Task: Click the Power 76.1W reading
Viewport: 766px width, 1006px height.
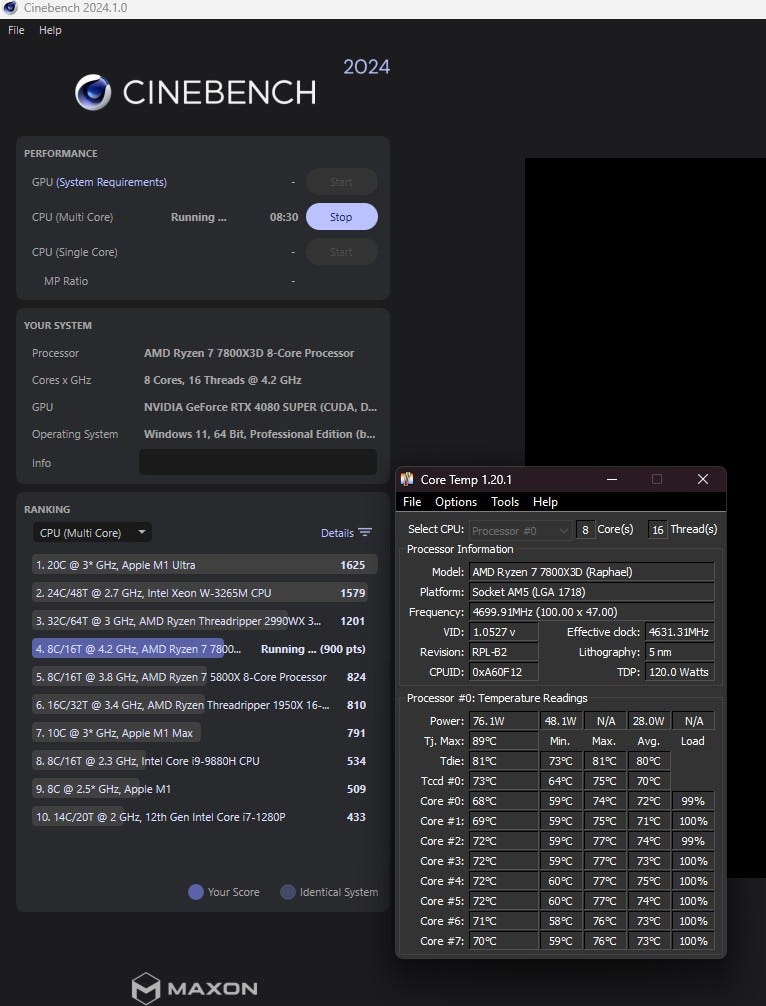Action: pyautogui.click(x=504, y=720)
